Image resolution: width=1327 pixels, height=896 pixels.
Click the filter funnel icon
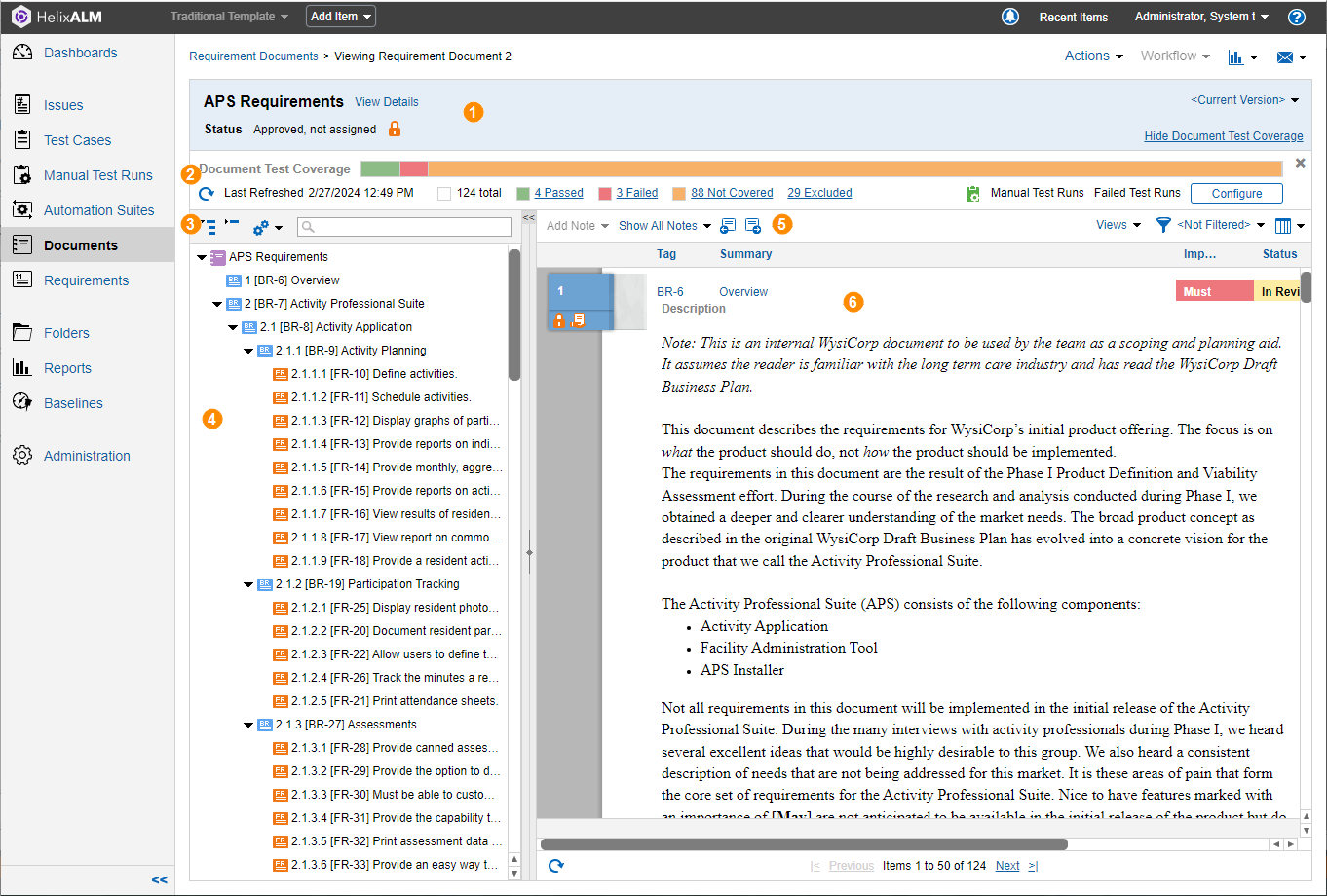click(x=1163, y=225)
